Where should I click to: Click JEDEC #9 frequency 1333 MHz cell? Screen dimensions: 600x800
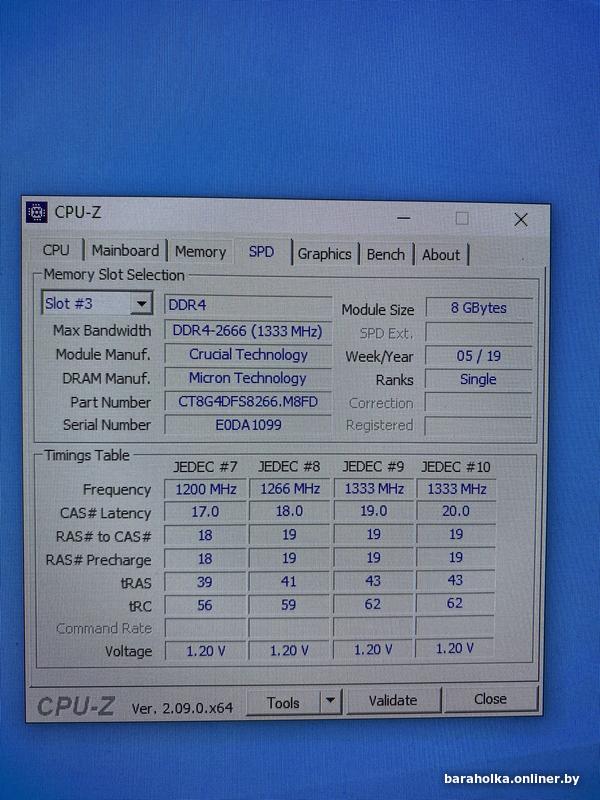click(373, 488)
